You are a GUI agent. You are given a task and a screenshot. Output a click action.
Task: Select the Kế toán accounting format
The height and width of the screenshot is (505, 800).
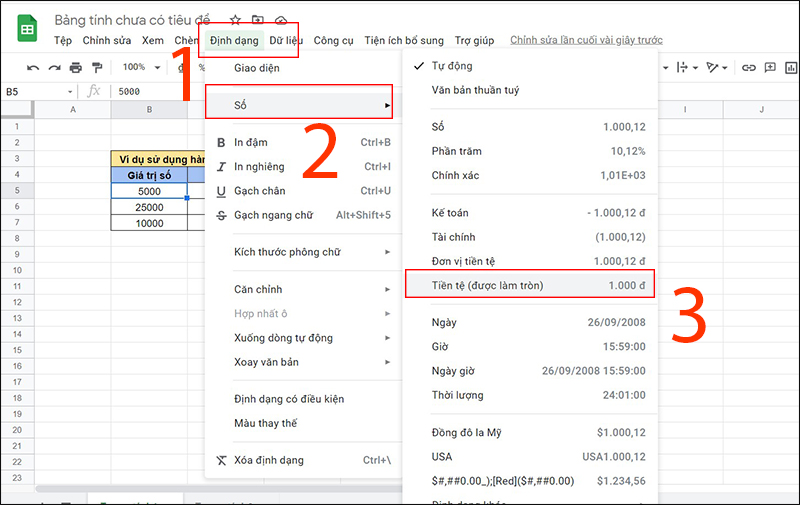(x=530, y=213)
